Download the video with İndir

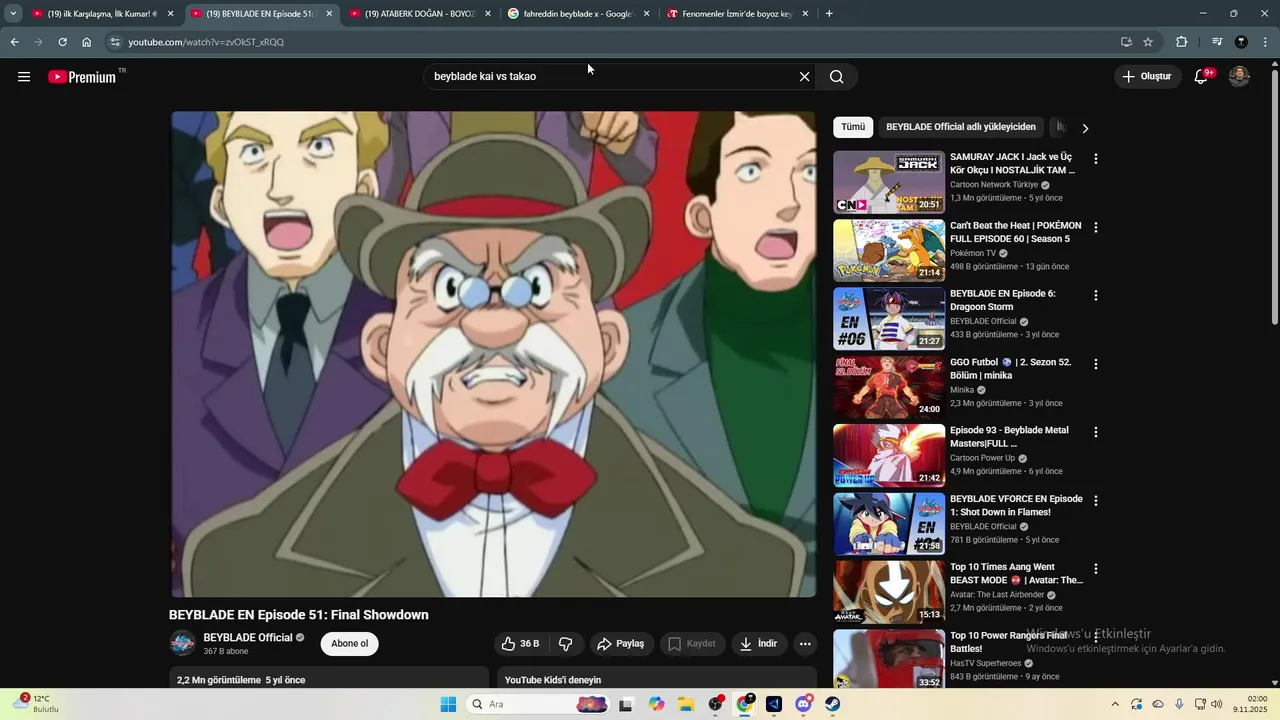click(759, 644)
